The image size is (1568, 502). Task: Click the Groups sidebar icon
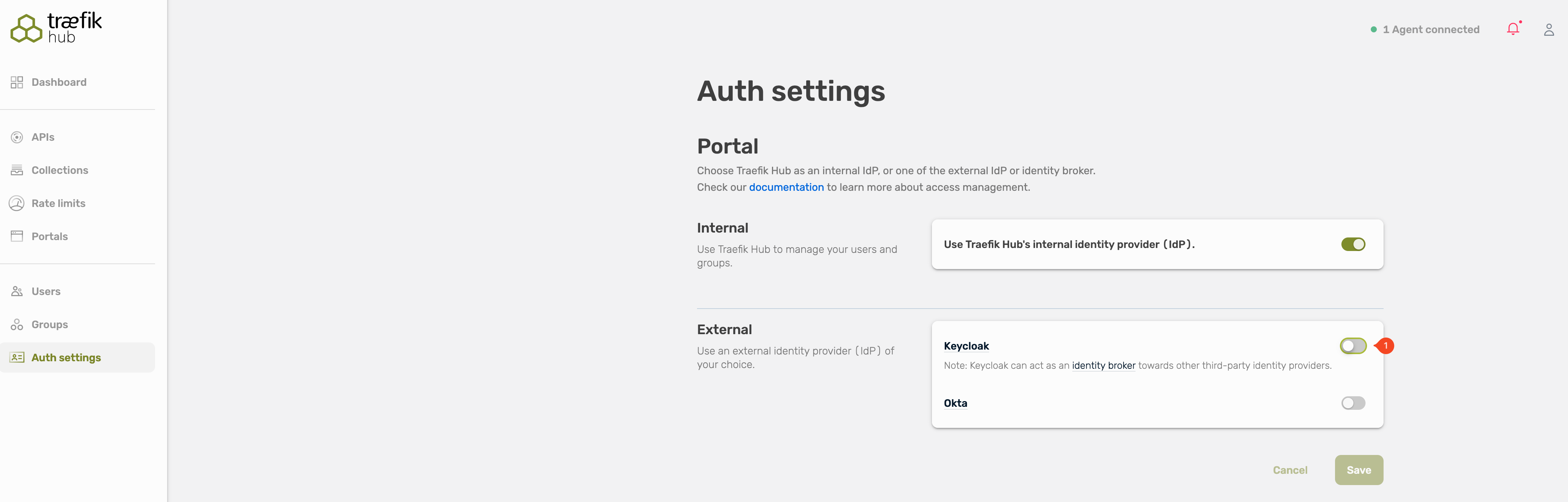pyautogui.click(x=17, y=324)
